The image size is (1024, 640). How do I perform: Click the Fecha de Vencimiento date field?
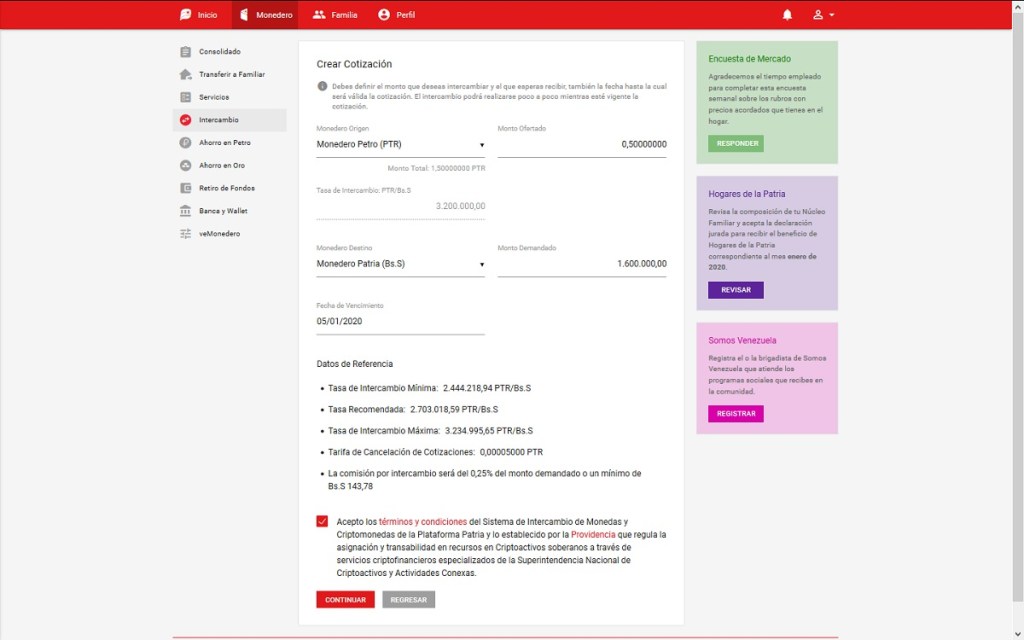400,322
